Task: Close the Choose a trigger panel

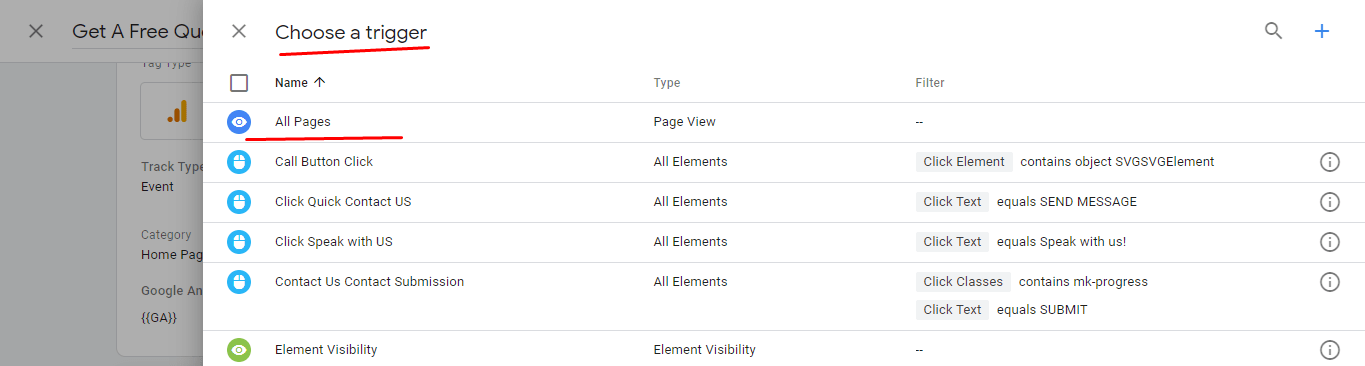Action: pos(239,31)
